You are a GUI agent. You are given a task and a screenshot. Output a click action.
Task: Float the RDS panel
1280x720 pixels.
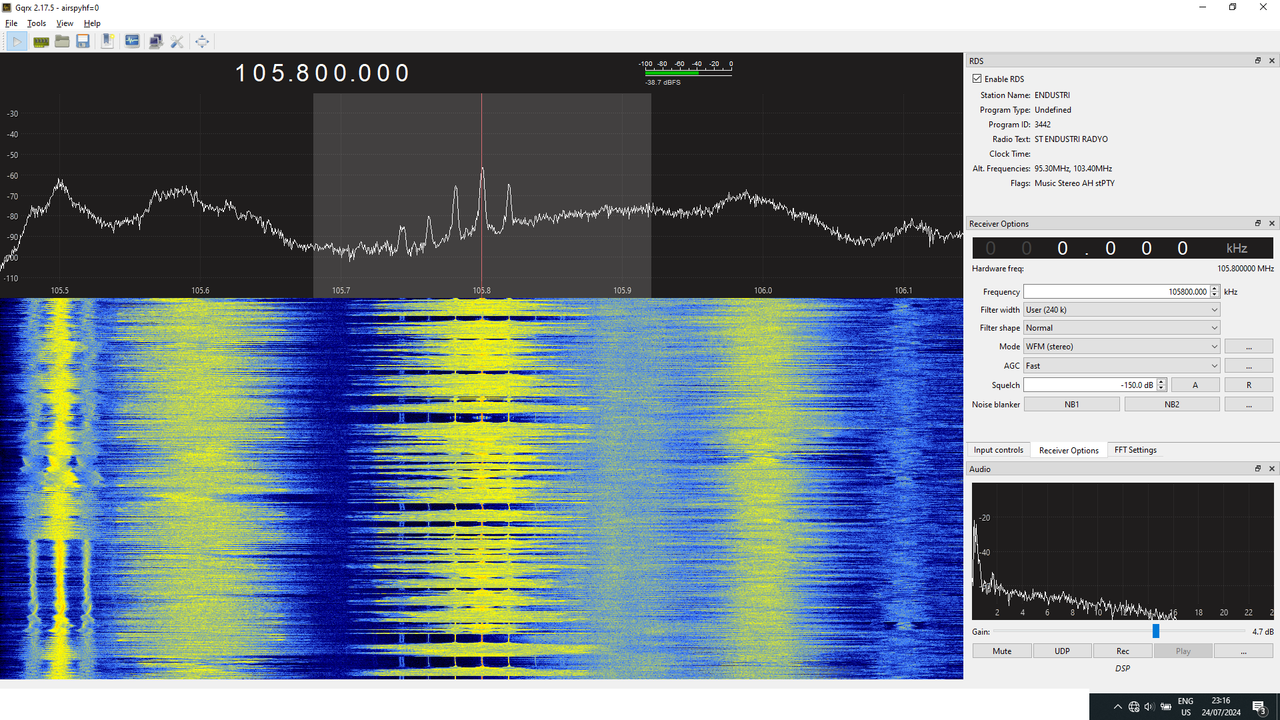pos(1258,61)
